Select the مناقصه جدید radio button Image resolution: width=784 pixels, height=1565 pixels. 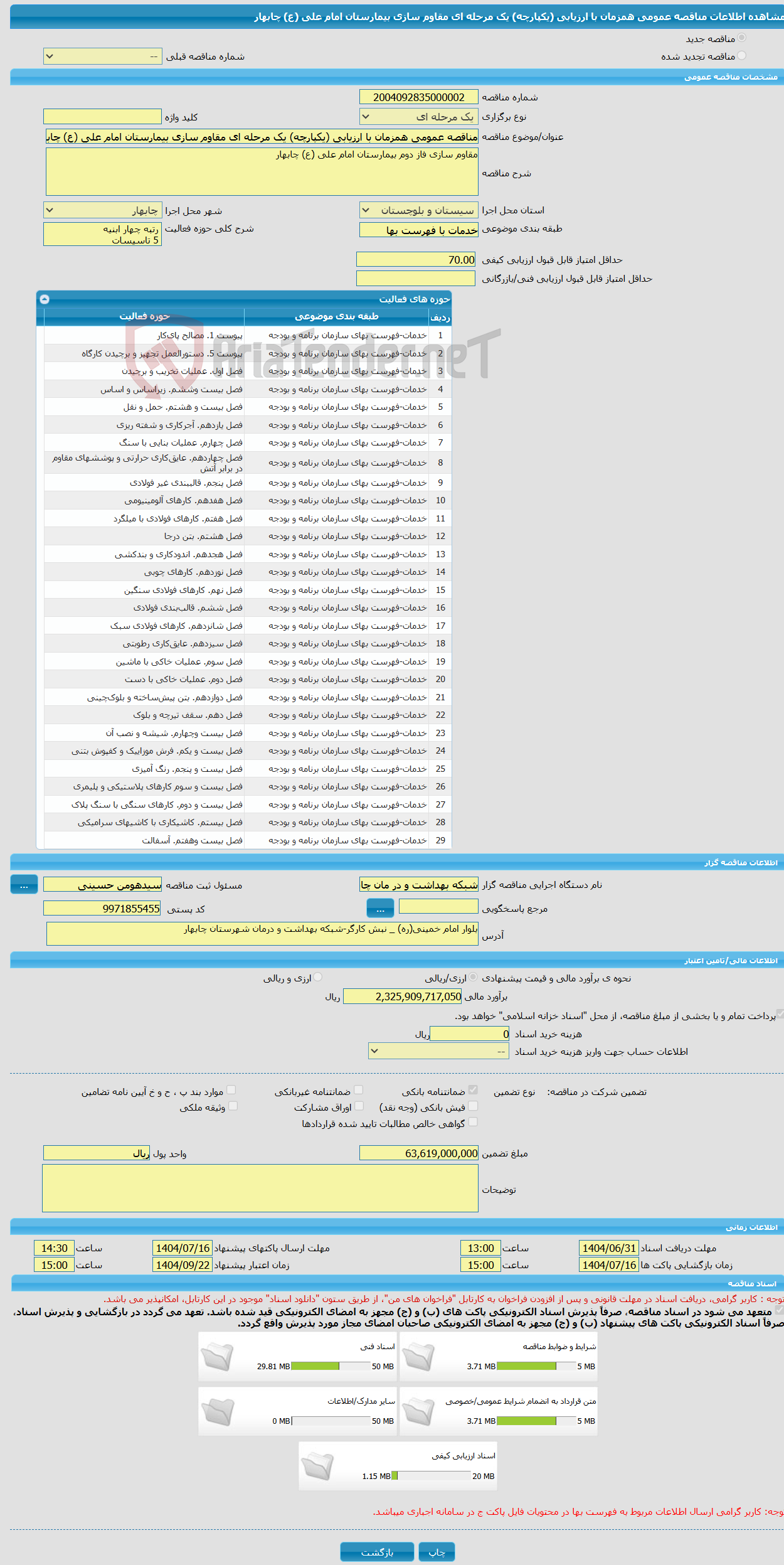[x=741, y=38]
